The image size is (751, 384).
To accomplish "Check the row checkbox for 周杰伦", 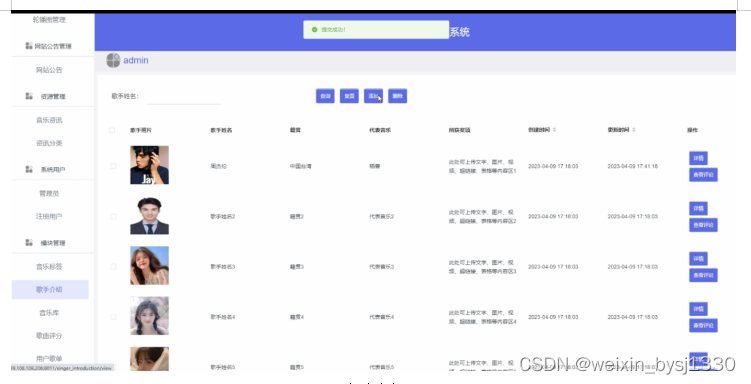I will tap(113, 166).
